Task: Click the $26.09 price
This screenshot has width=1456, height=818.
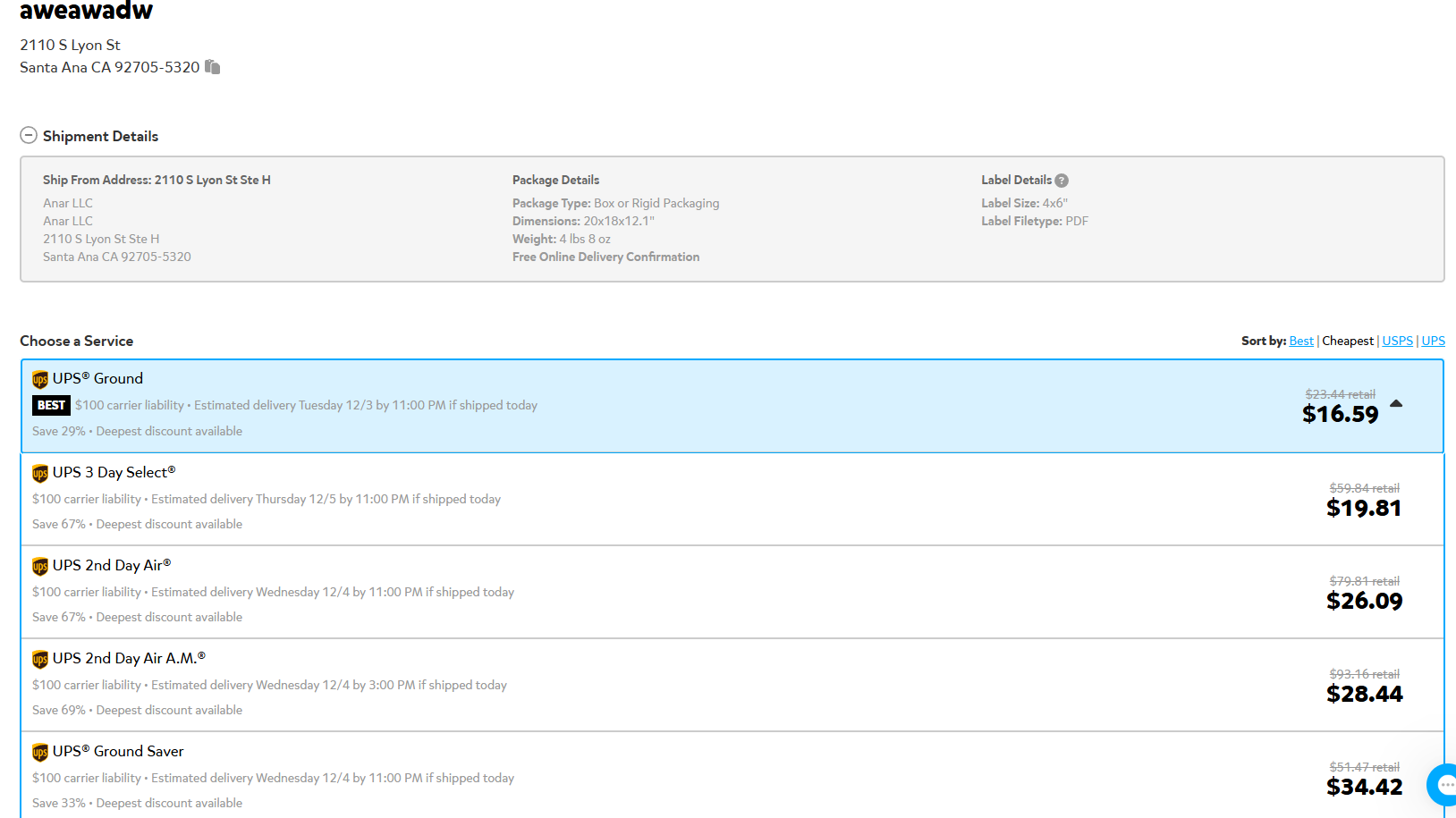Action: click(1365, 601)
